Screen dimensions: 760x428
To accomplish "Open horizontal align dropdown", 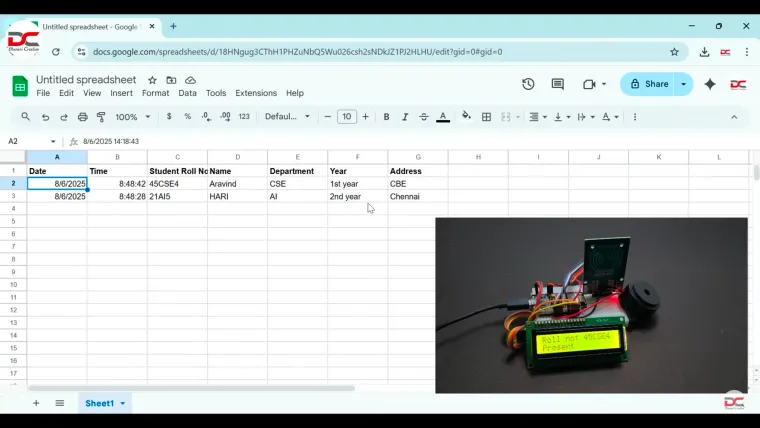I will 538,117.
